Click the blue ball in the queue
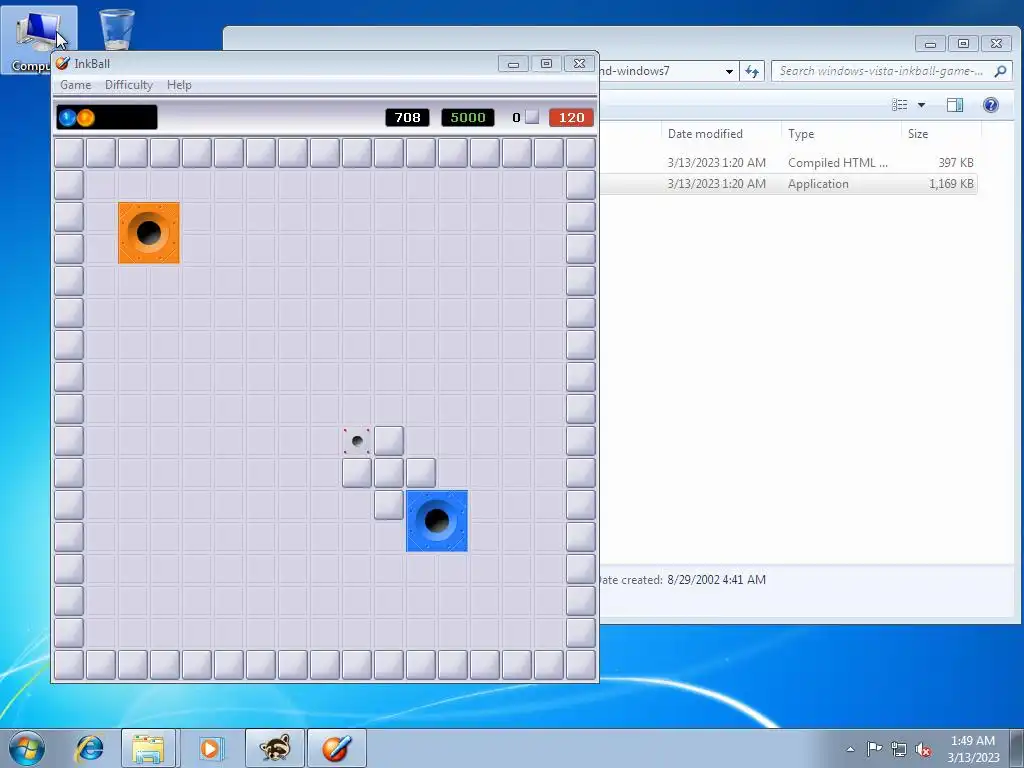Image resolution: width=1024 pixels, height=768 pixels. (67, 118)
